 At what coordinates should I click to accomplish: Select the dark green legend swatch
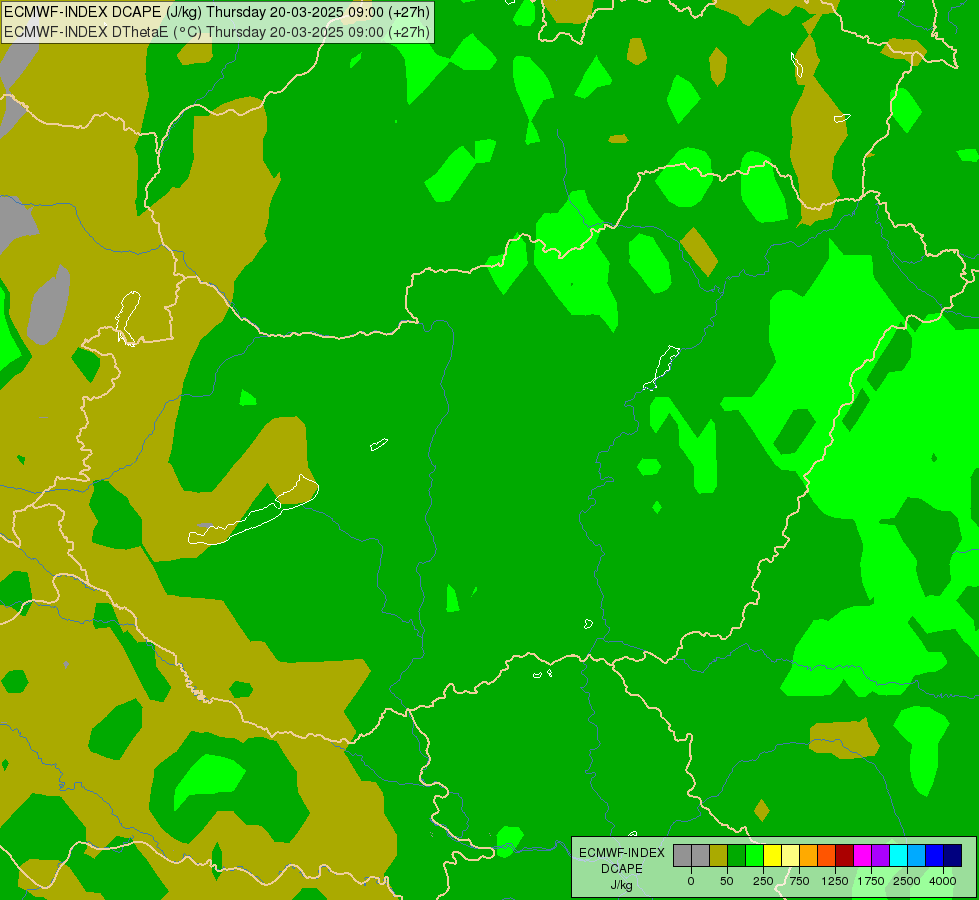737,855
